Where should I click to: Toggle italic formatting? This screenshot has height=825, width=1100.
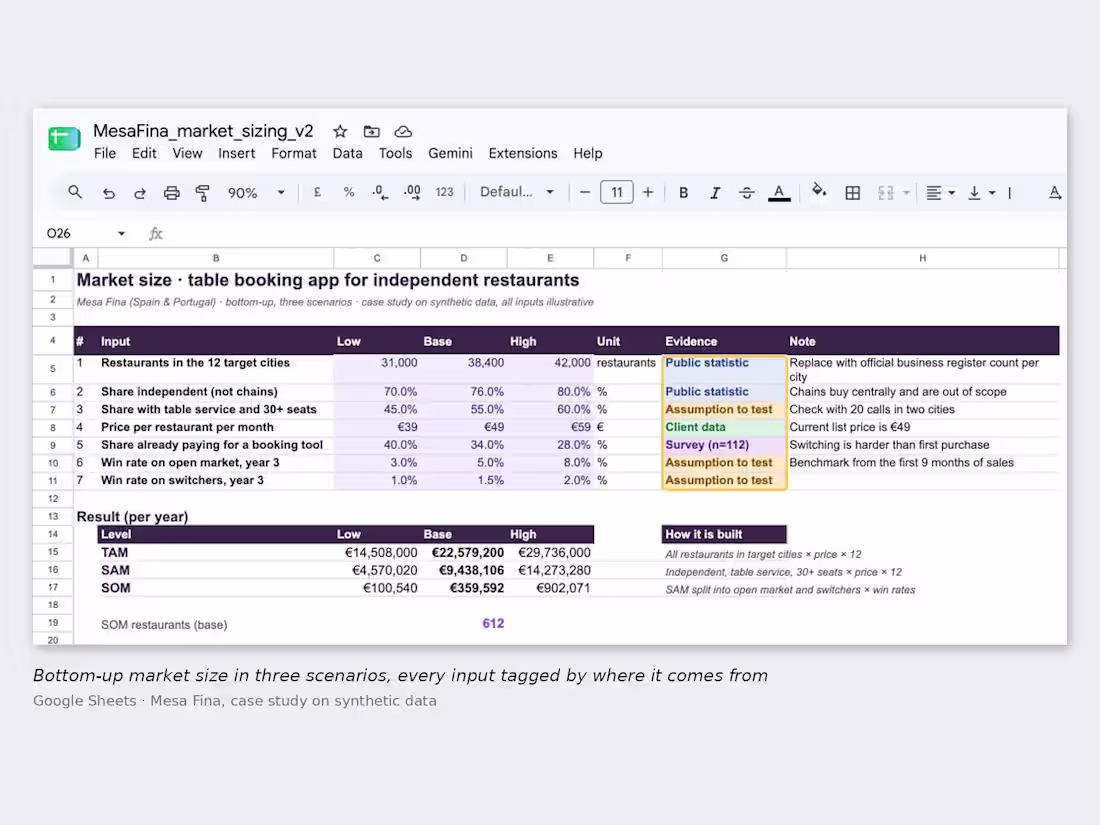pyautogui.click(x=715, y=193)
